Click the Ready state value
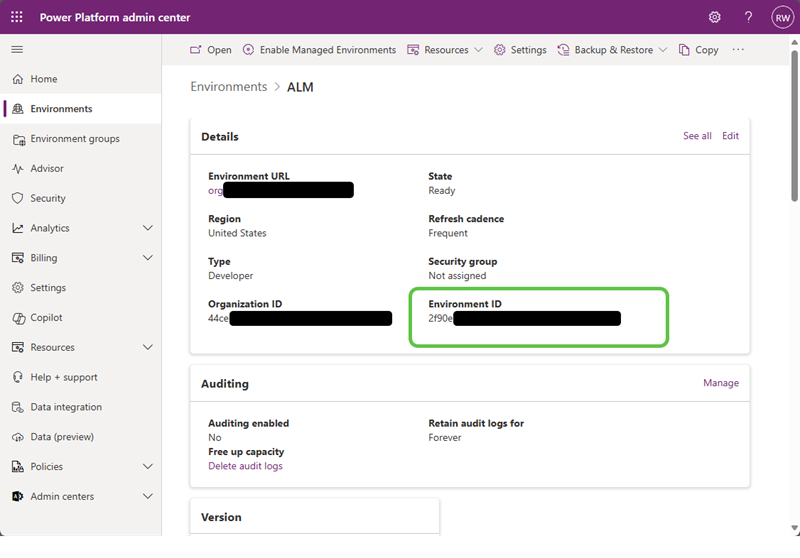Viewport: 800px width, 558px height. coord(442,190)
